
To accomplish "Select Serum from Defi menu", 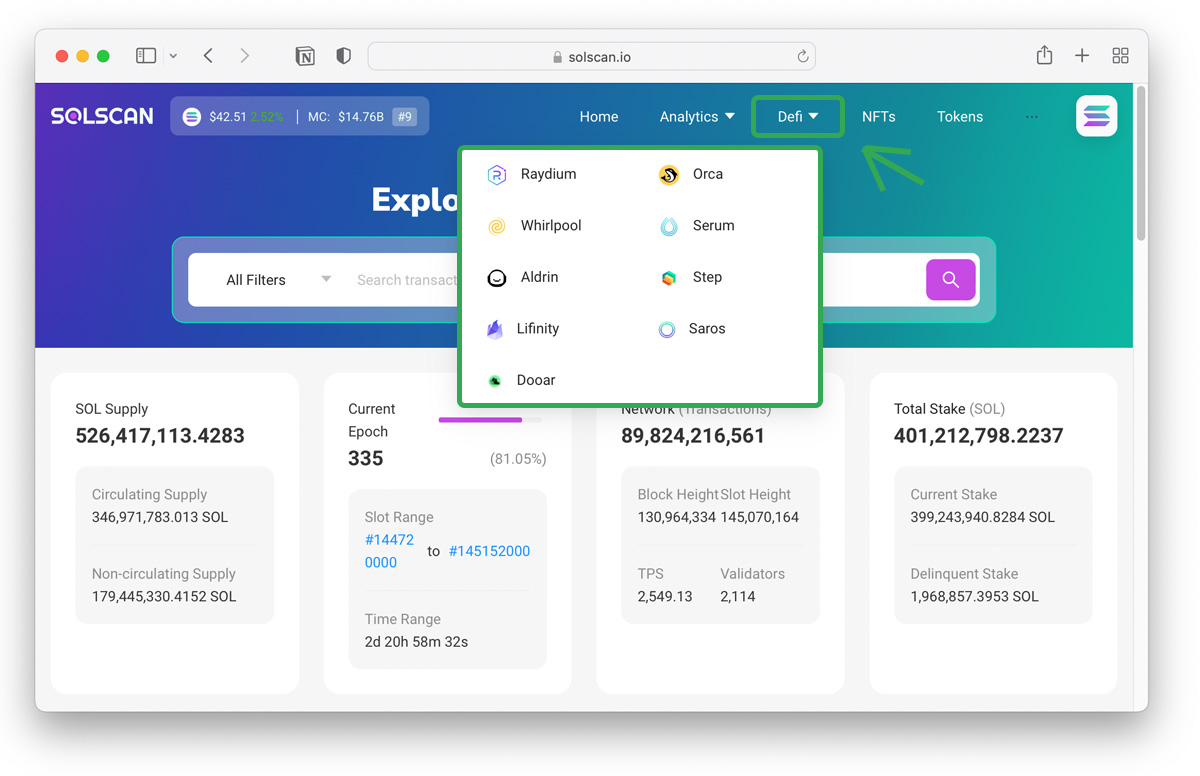I will click(x=714, y=226).
